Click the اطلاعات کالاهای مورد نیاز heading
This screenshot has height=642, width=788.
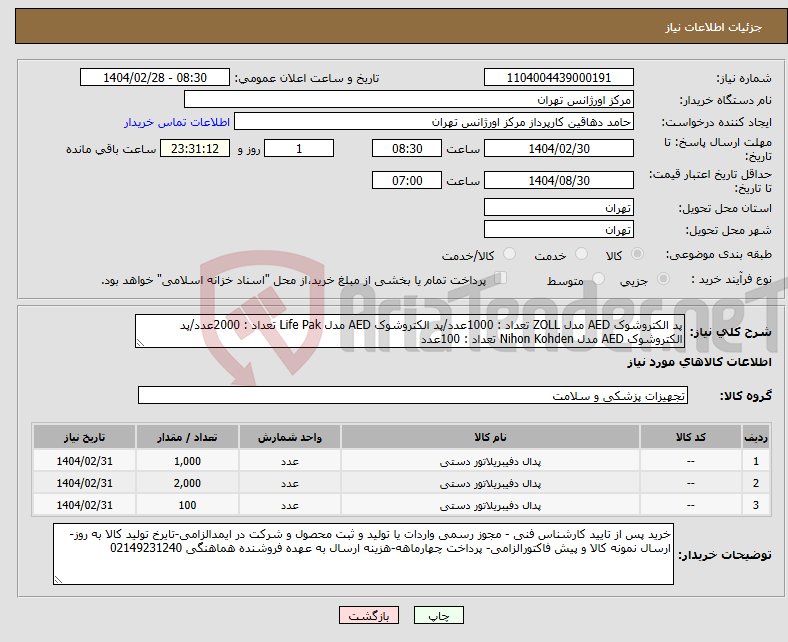(x=699, y=362)
